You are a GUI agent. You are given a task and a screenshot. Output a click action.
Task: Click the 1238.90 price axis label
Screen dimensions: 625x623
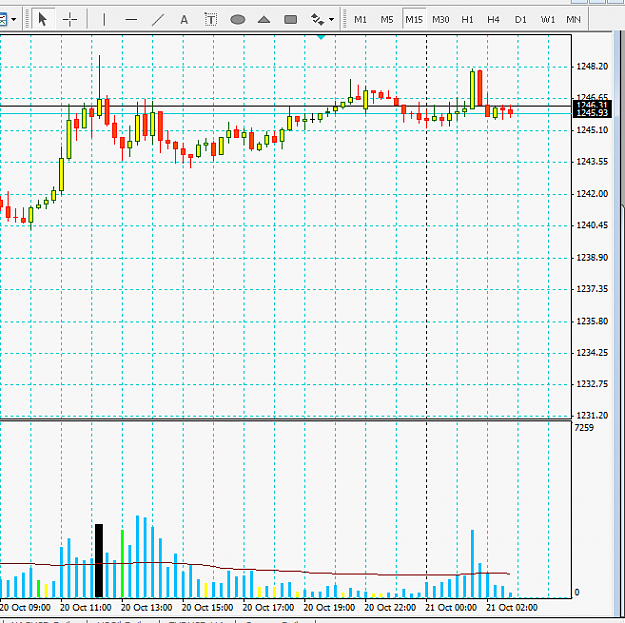(592, 257)
